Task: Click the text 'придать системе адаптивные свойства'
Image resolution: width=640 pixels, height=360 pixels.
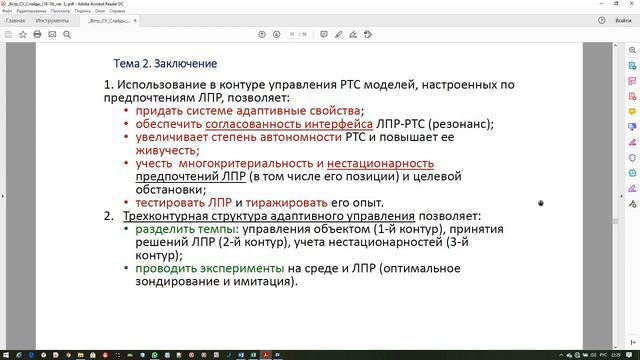Action: [248, 111]
